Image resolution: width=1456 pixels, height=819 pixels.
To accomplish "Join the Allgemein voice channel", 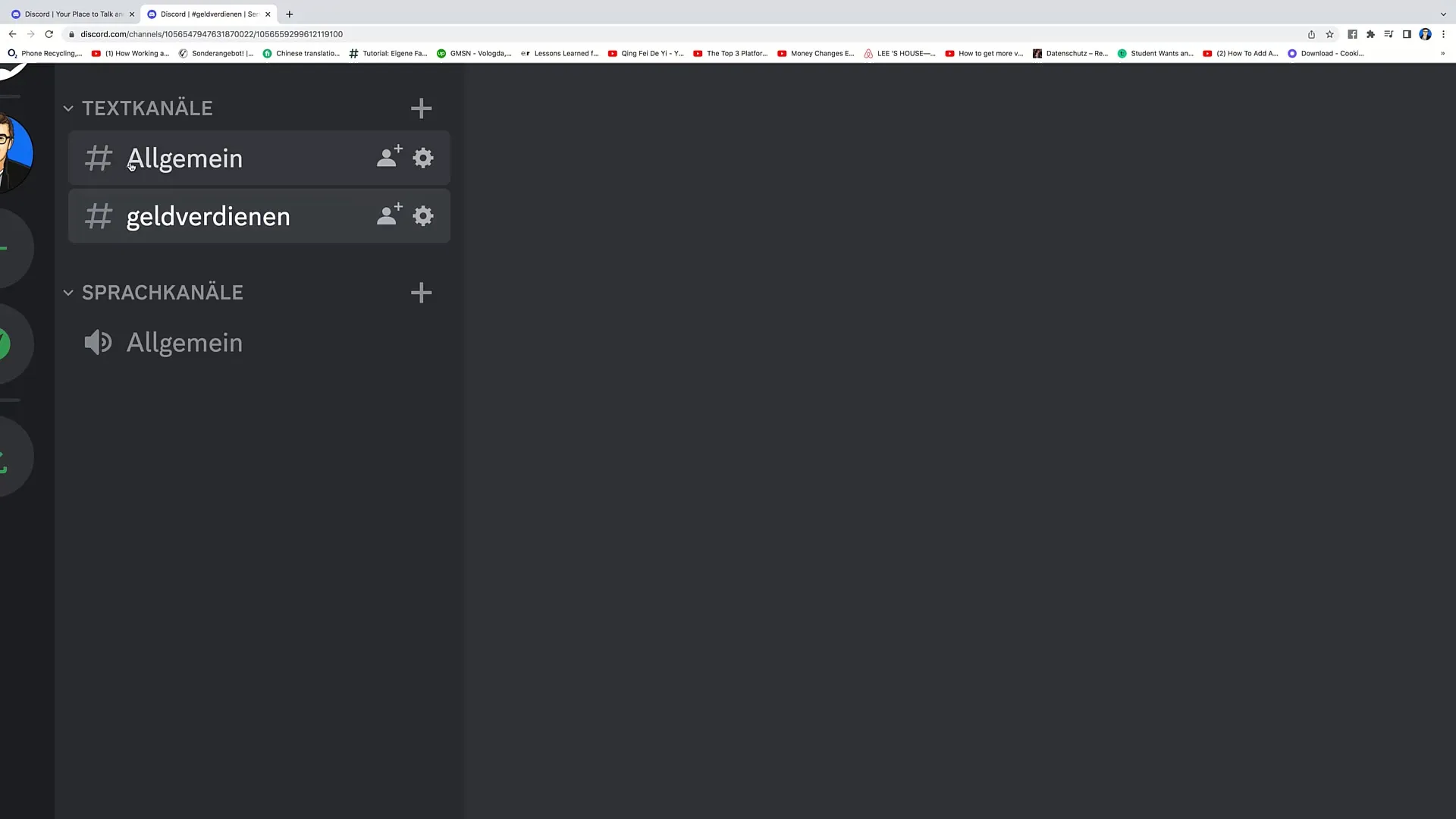I will point(259,343).
